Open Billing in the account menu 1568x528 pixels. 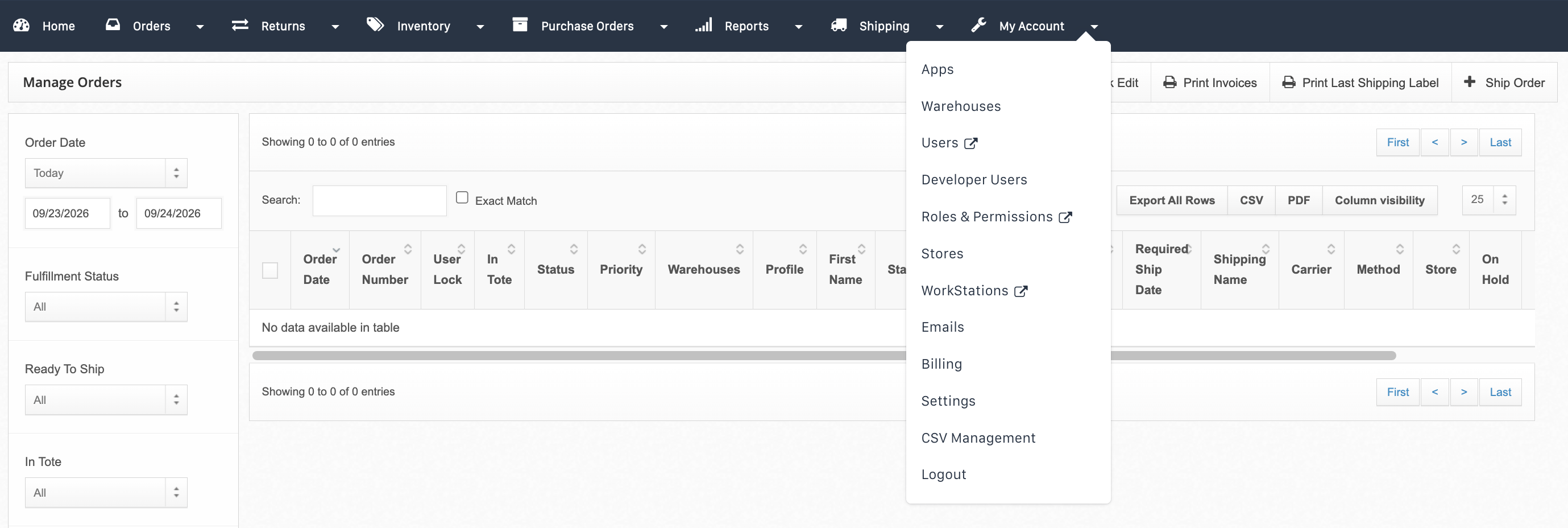click(941, 364)
